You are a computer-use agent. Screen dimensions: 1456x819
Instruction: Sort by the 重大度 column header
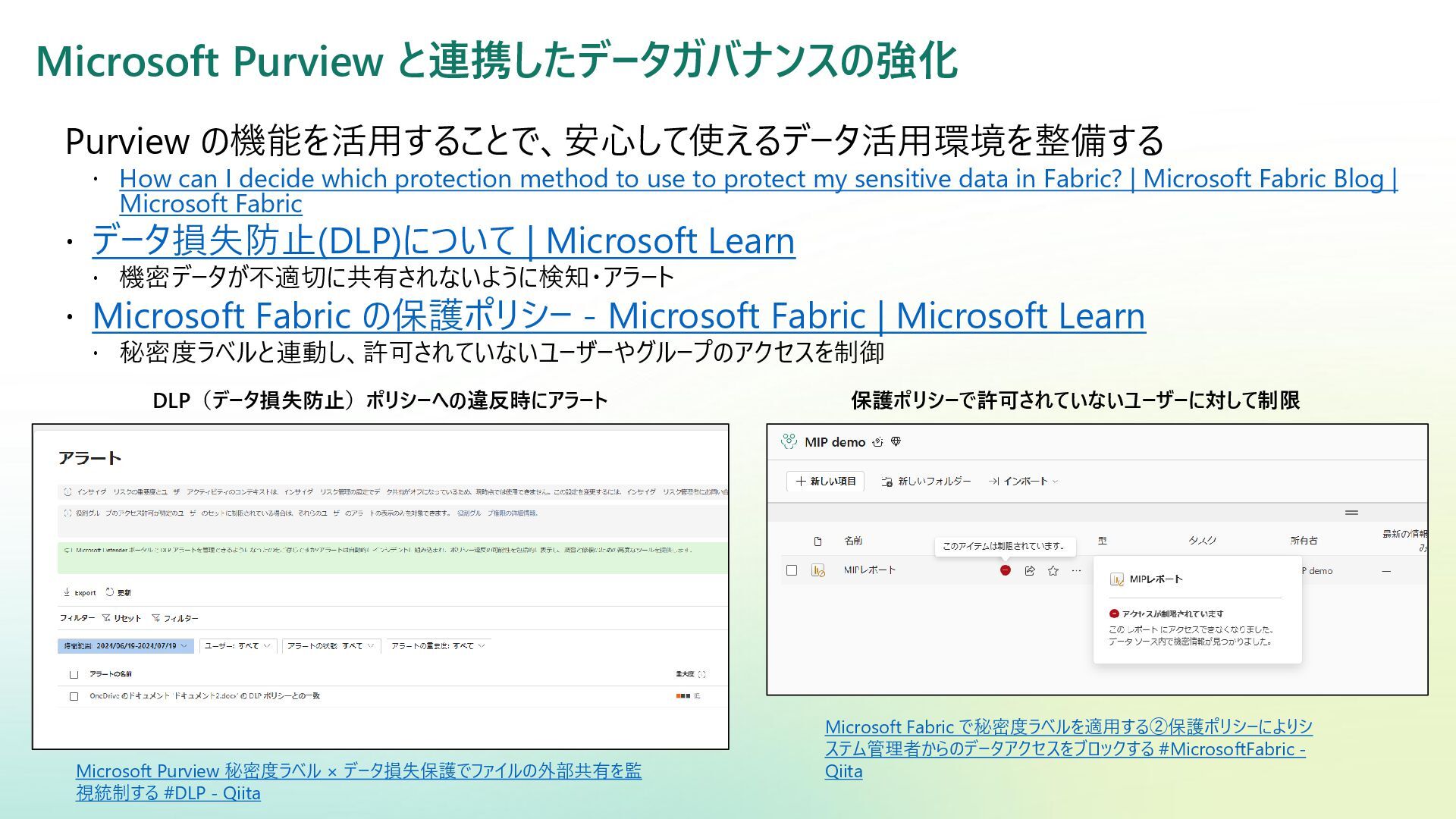click(685, 674)
